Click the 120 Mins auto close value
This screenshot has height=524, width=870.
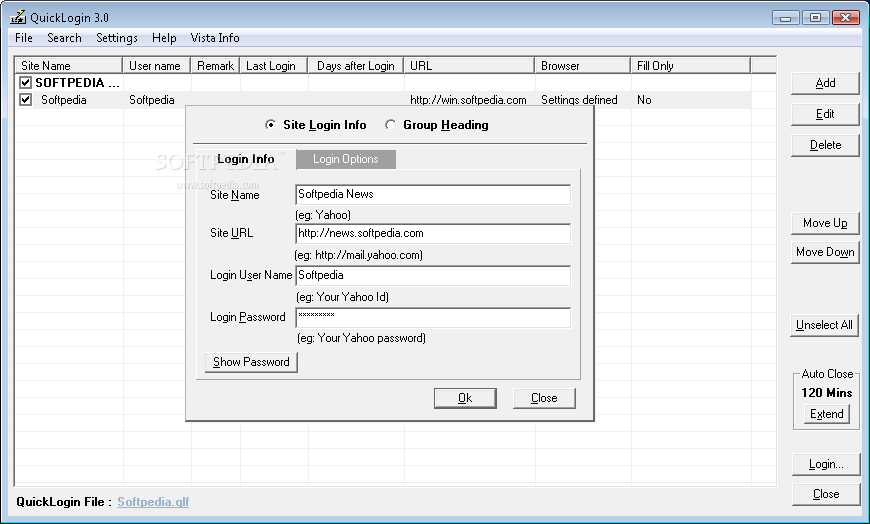827,393
